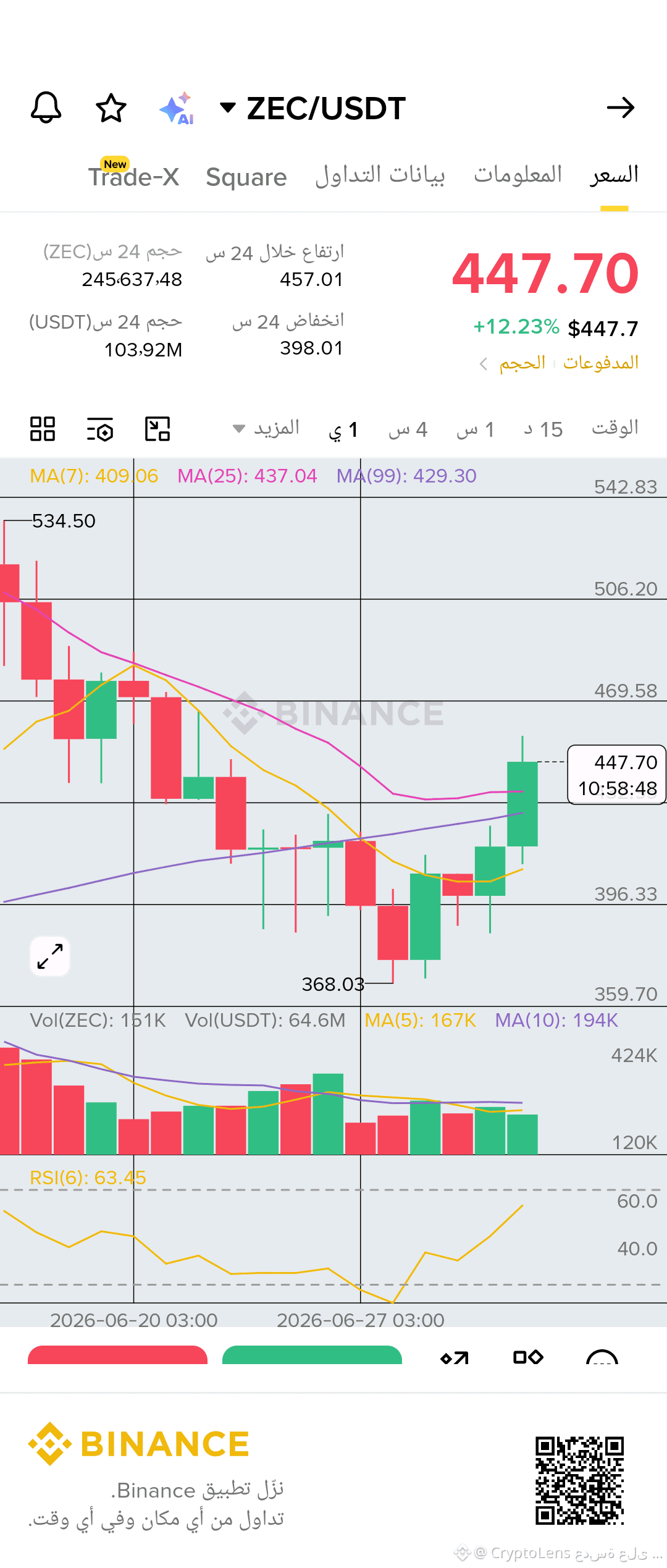Tap volume MA(10): 194K label
667x1568 pixels.
[x=556, y=1021]
